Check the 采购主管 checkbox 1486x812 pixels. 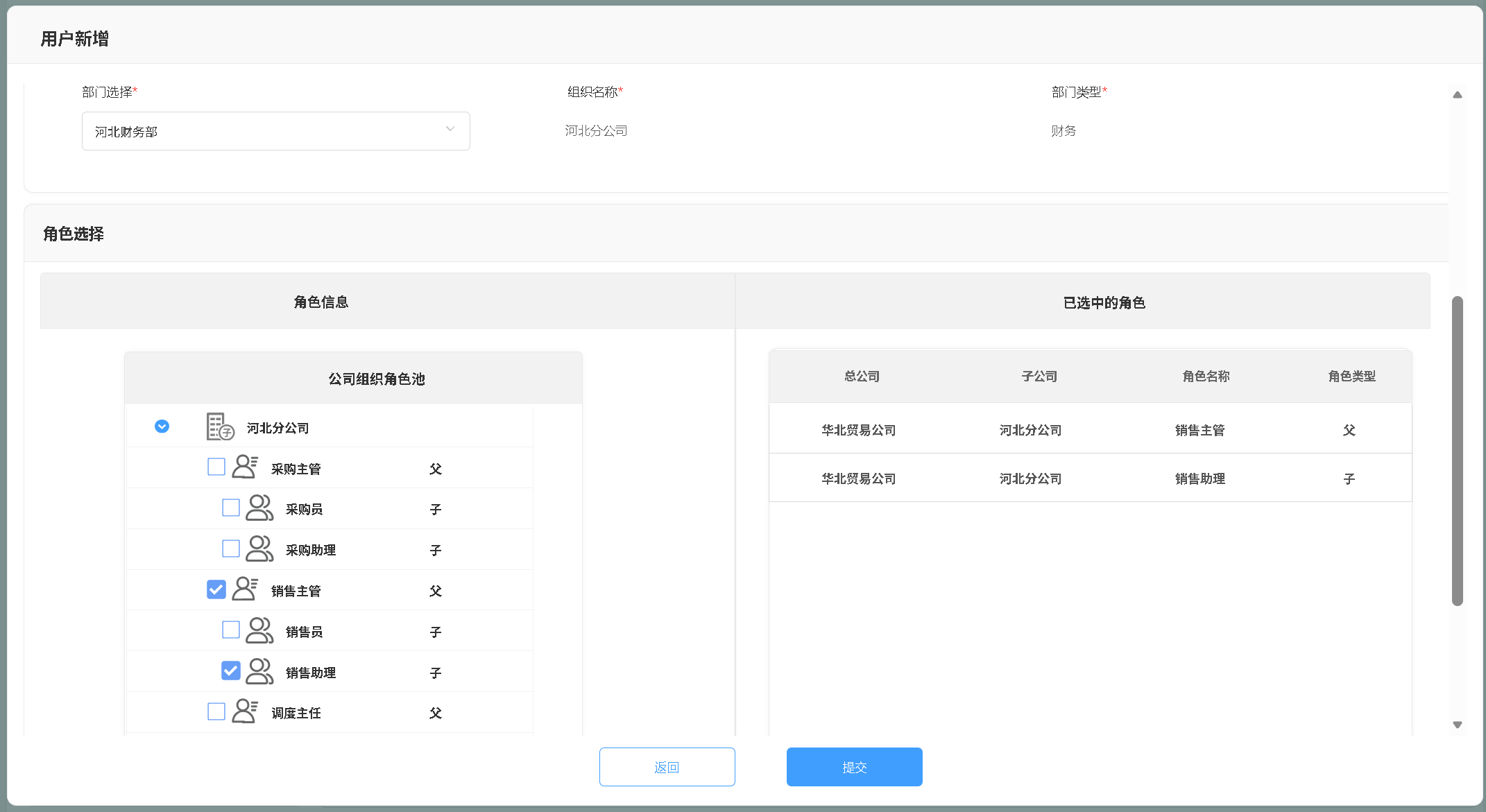(216, 467)
